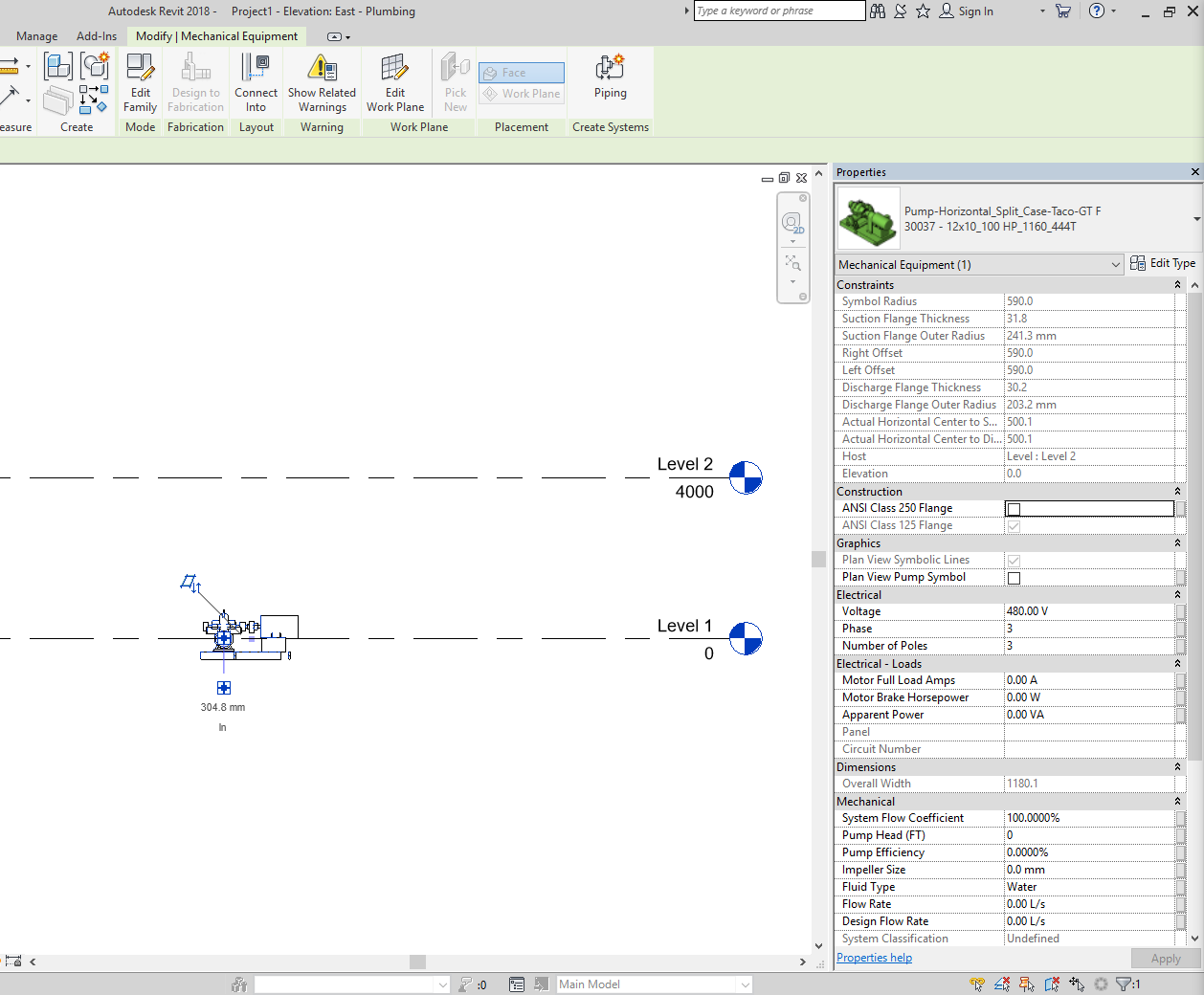This screenshot has width=1204, height=995.
Task: Click the Drag Elements on Selection icon
Action: click(x=1077, y=984)
